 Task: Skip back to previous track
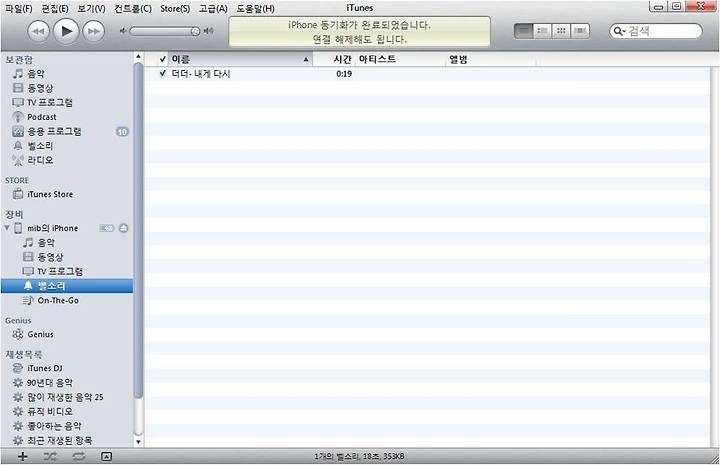point(39,31)
